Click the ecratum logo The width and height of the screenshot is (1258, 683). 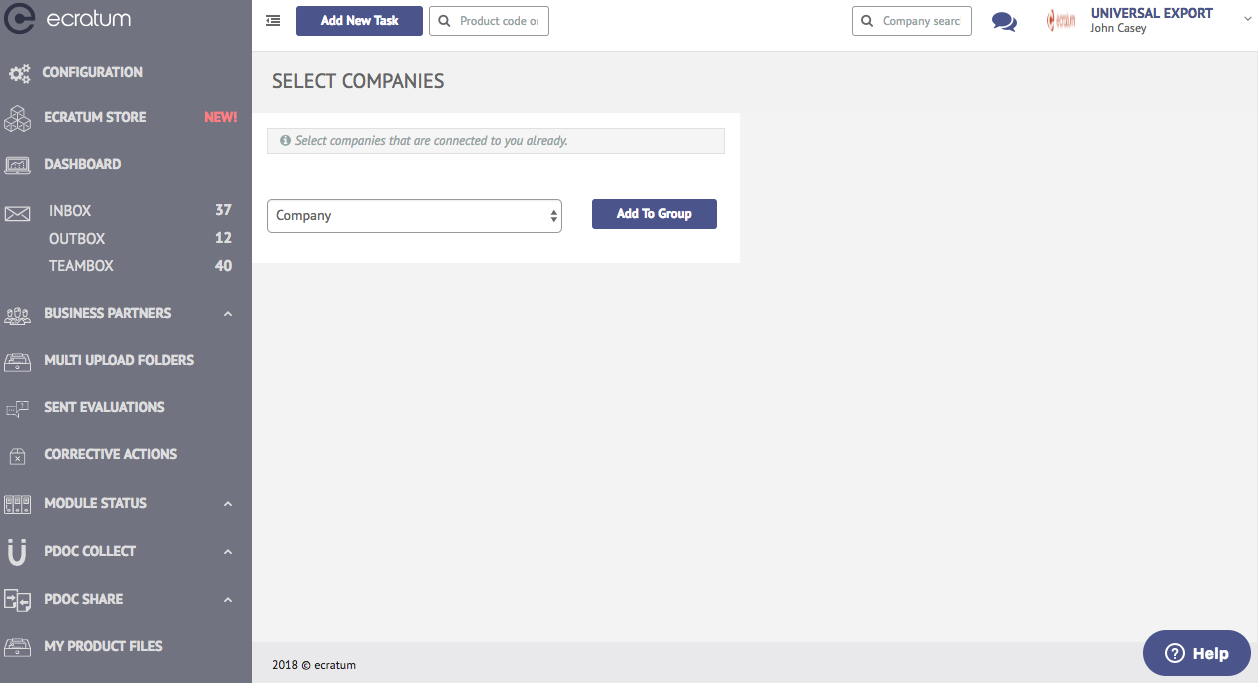68,19
